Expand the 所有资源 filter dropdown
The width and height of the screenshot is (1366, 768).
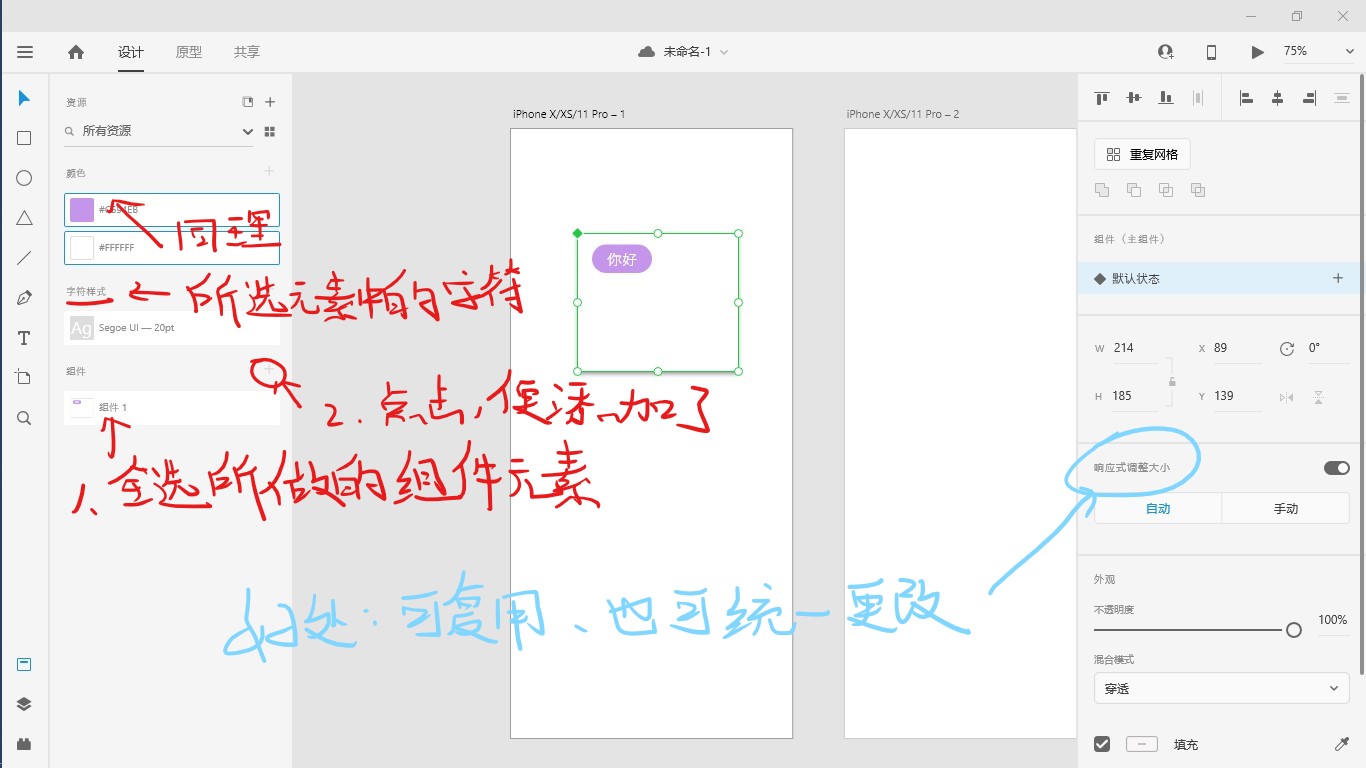click(x=247, y=131)
